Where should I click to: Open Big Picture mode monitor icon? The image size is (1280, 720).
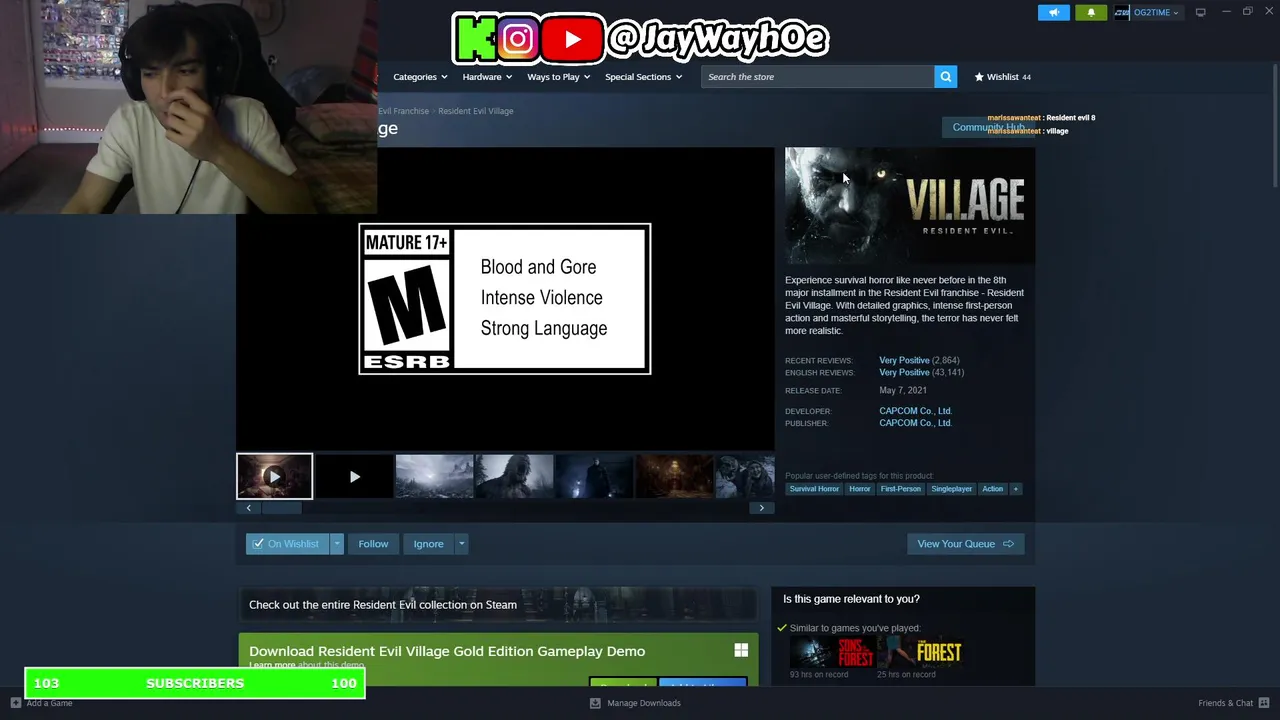[x=1200, y=12]
